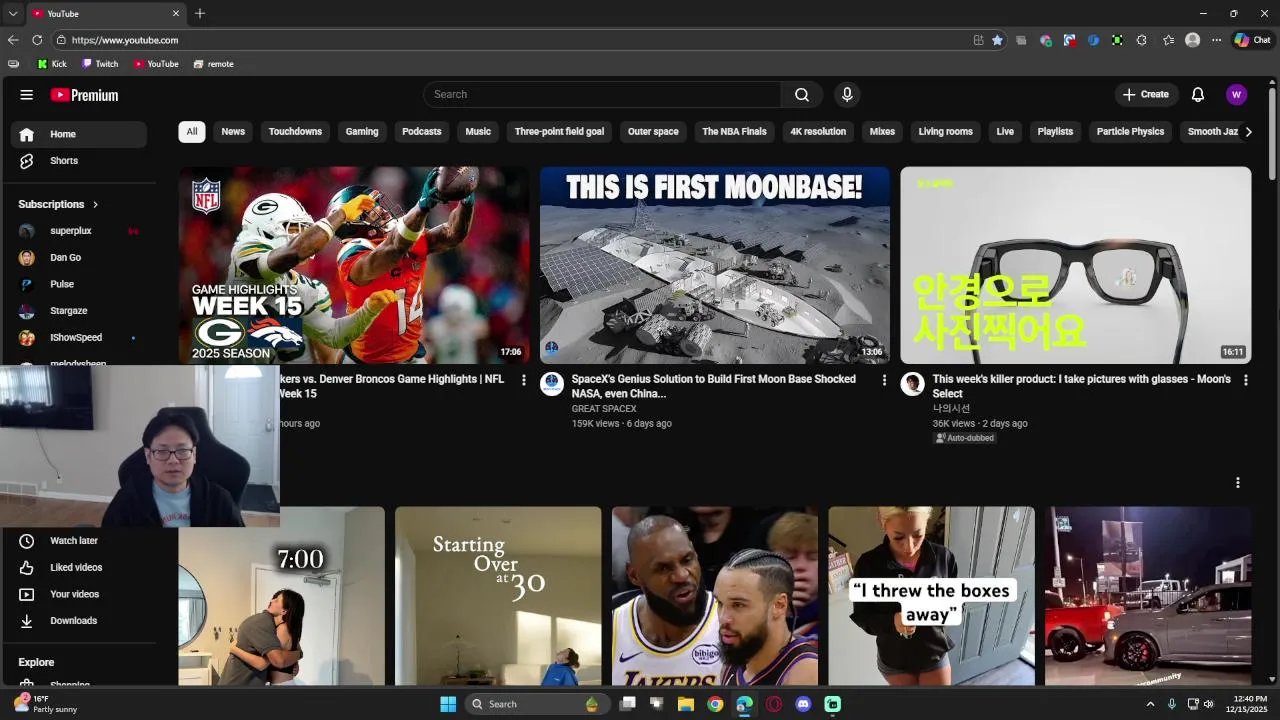
Task: Click the Twitch bookmark in the bookmarks bar
Action: click(x=100, y=64)
